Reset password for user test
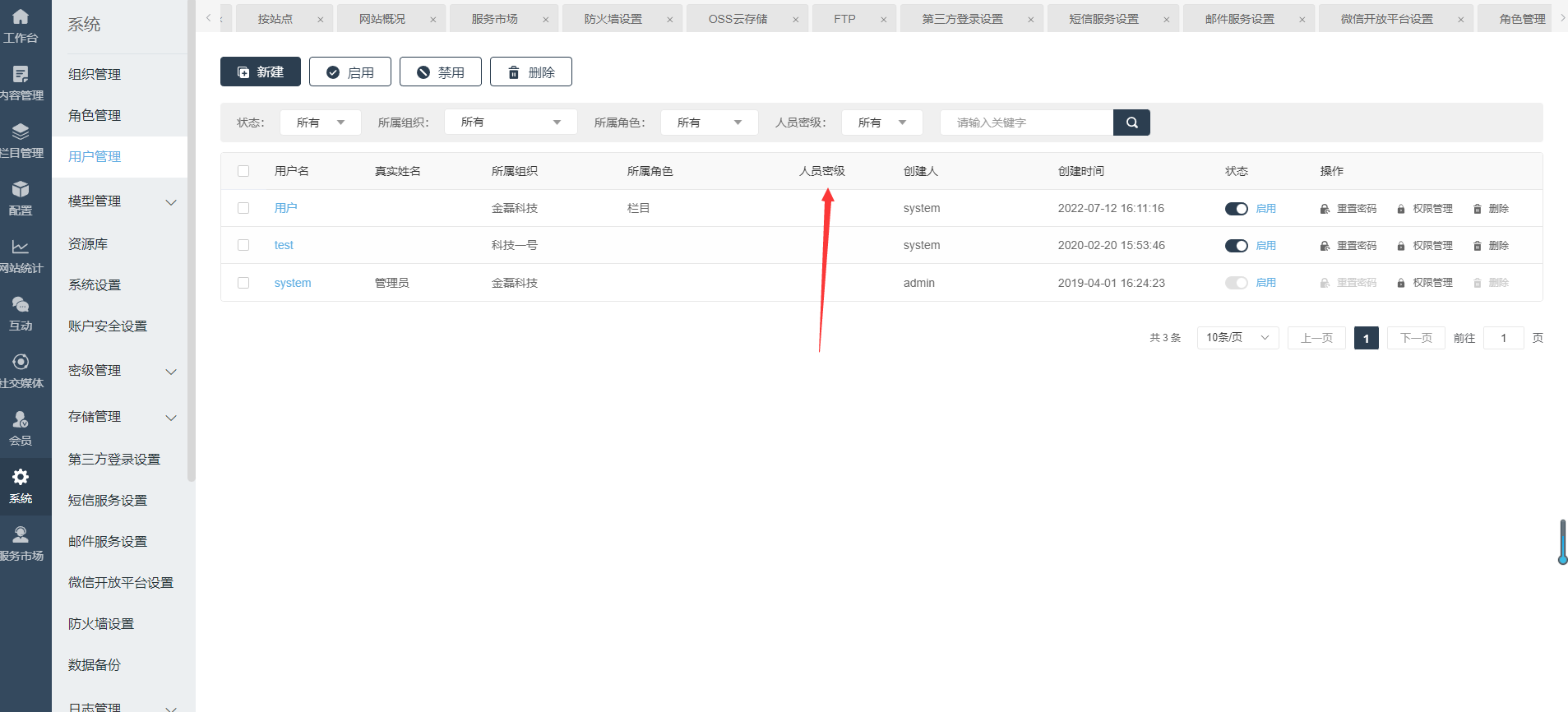This screenshot has width=1568, height=712. pos(1348,246)
